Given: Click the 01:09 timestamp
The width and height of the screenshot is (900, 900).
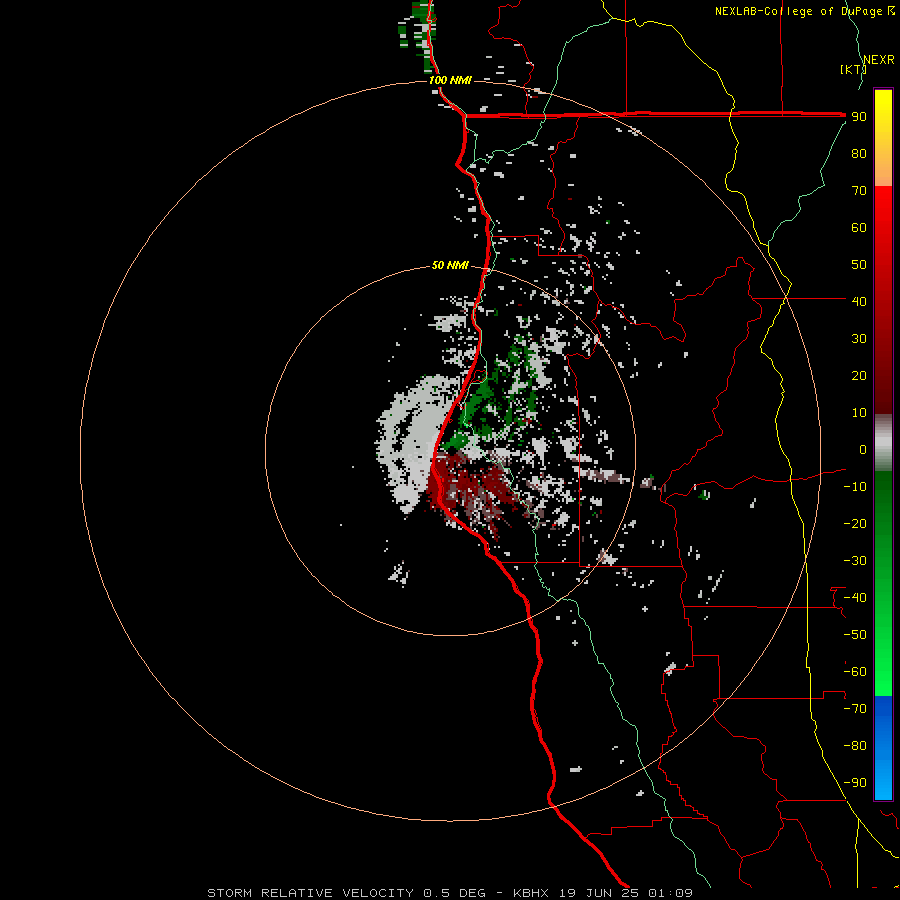Looking at the screenshot, I should [x=670, y=893].
